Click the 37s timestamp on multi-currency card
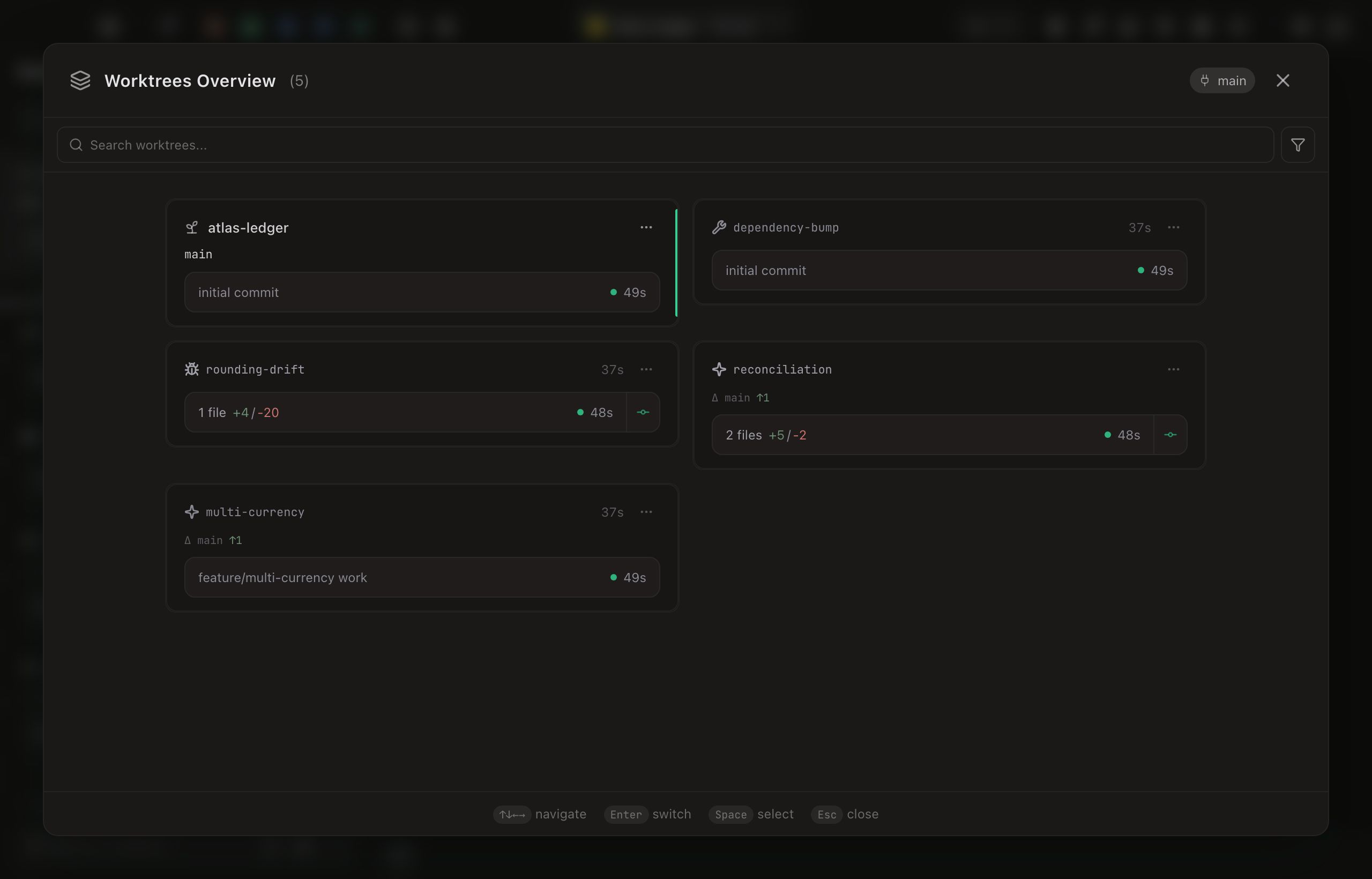Image resolution: width=1372 pixels, height=879 pixels. pyautogui.click(x=612, y=512)
